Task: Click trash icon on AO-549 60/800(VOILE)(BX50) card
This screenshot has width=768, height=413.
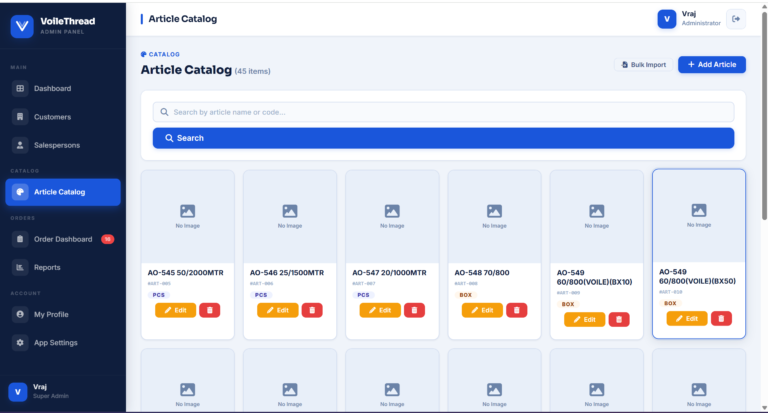Action: 721,318
